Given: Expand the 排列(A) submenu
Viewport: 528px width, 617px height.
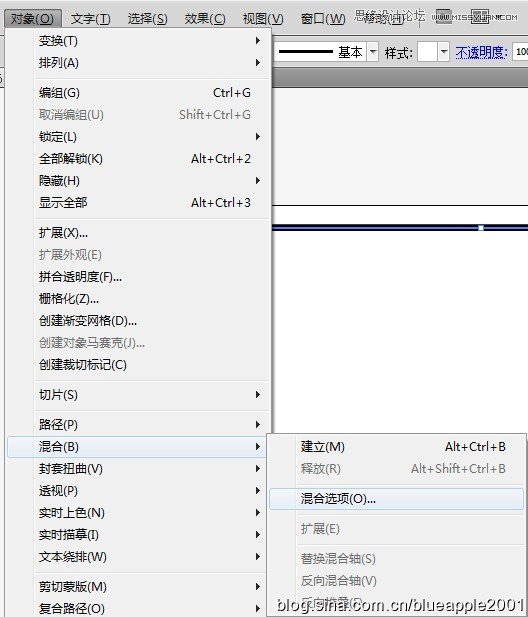Looking at the screenshot, I should tap(151, 63).
